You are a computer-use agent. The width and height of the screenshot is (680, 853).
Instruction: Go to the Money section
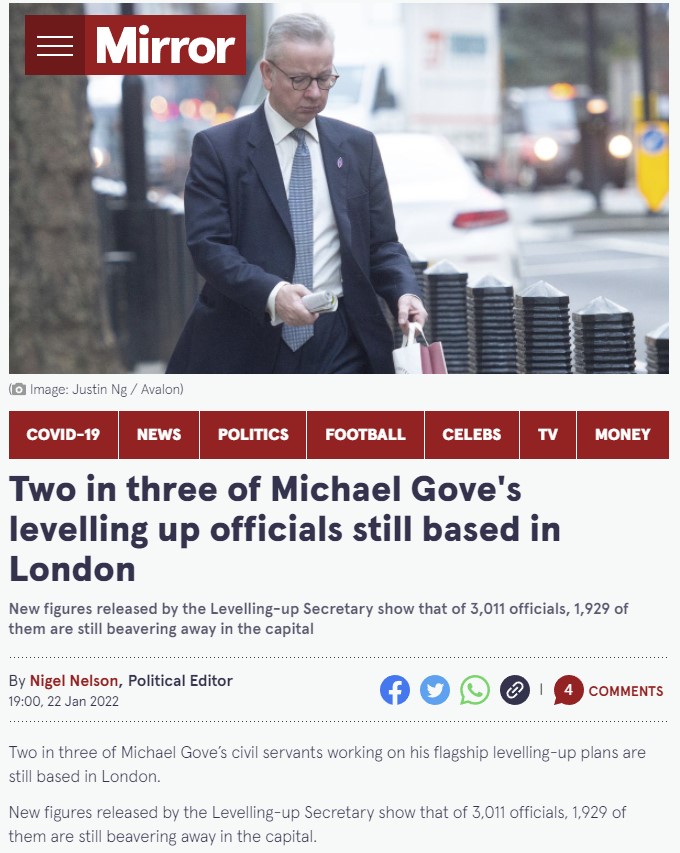click(623, 435)
